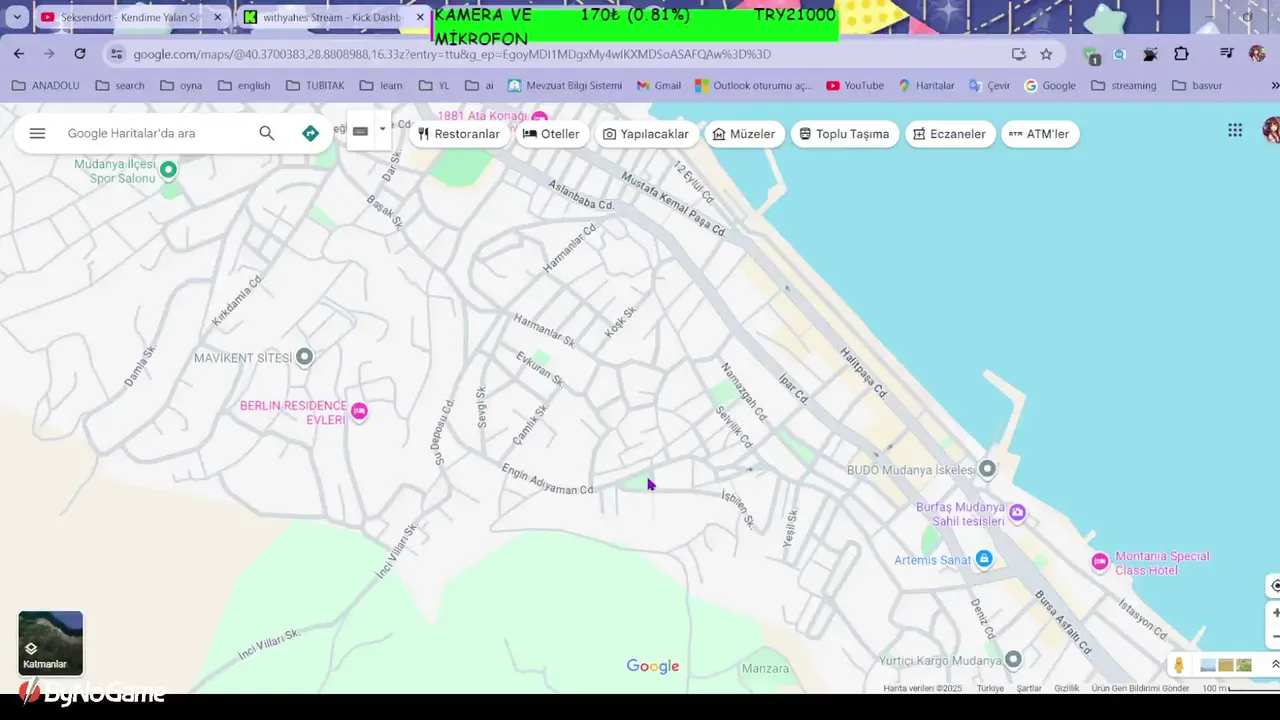Viewport: 1280px width, 720px height.
Task: Show ATM'ler on the map
Action: pos(1039,134)
